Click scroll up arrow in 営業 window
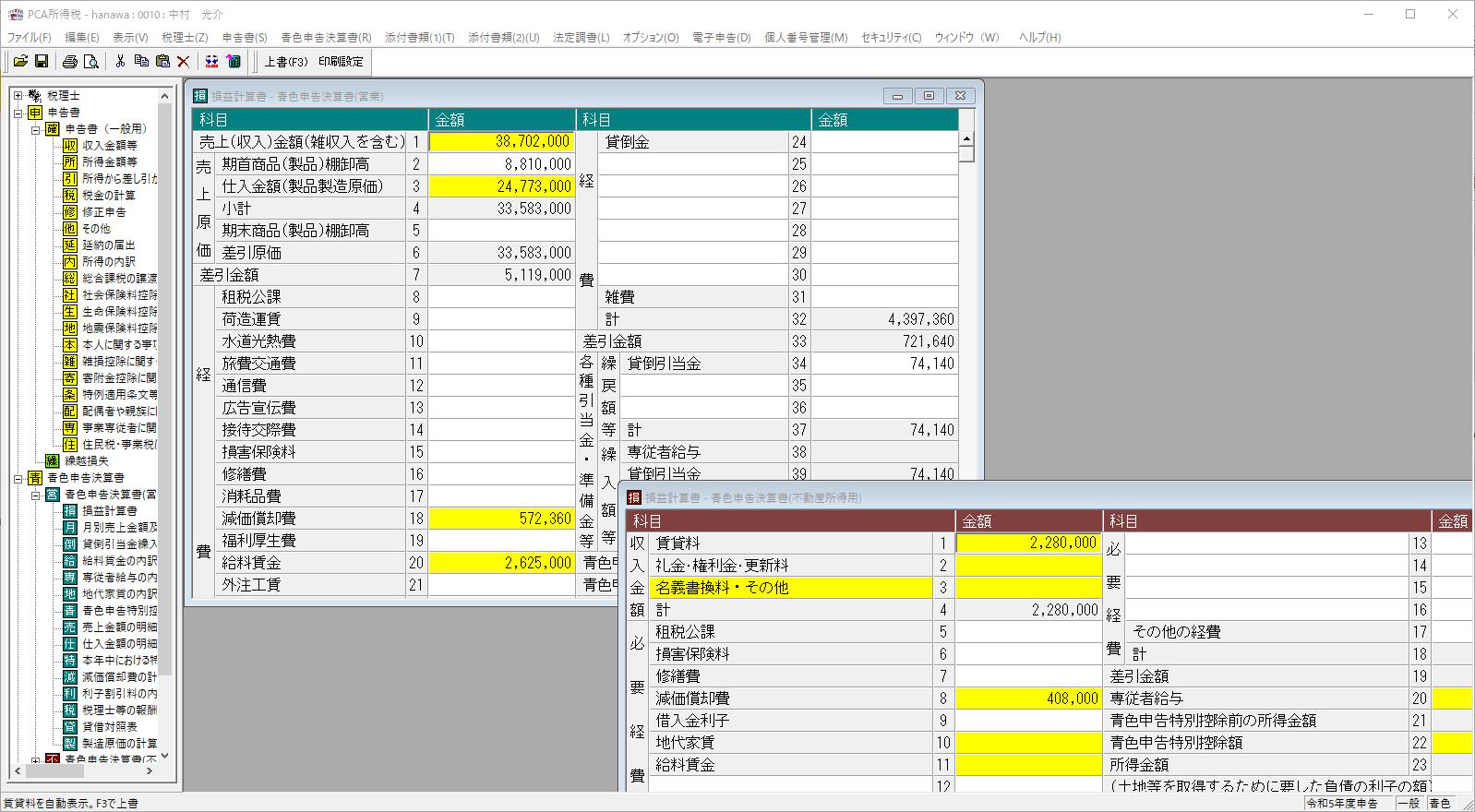Screen dimensions: 1475x812 pos(966,138)
